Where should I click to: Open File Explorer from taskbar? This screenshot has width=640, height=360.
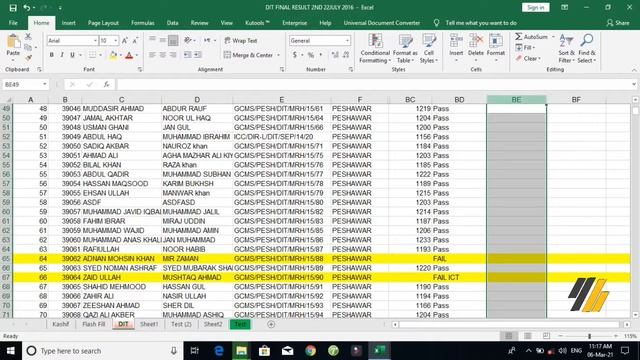(x=242, y=351)
